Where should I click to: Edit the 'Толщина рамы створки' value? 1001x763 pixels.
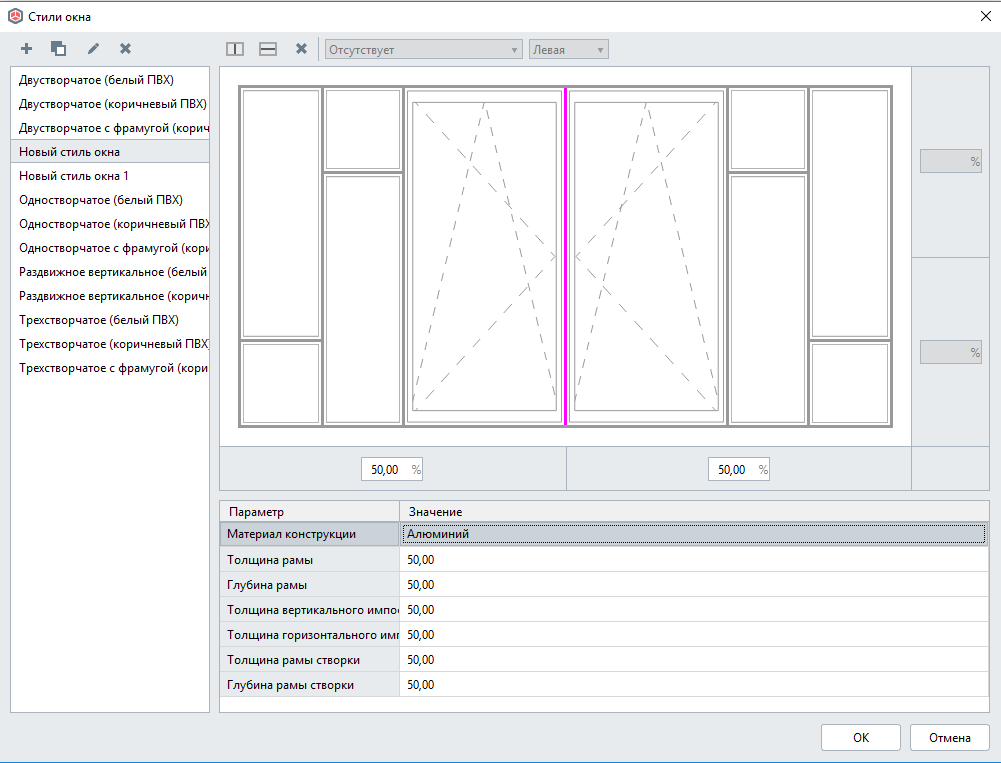(693, 660)
